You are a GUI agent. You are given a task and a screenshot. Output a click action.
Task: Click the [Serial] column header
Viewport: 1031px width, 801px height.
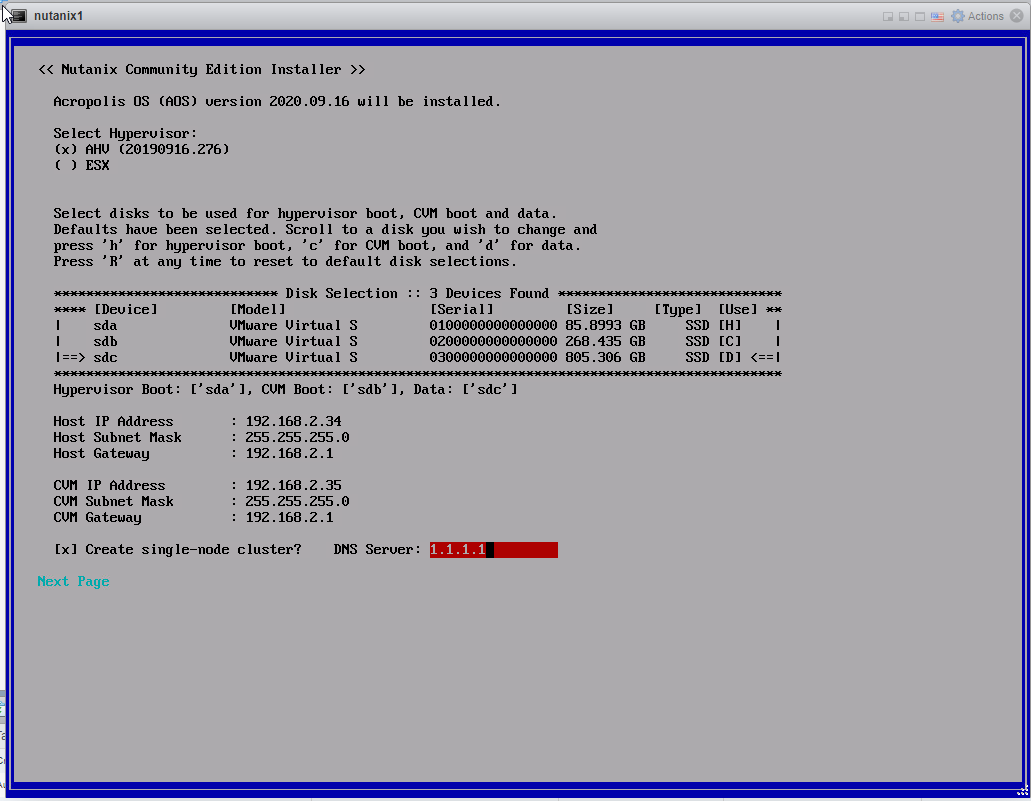[462, 309]
